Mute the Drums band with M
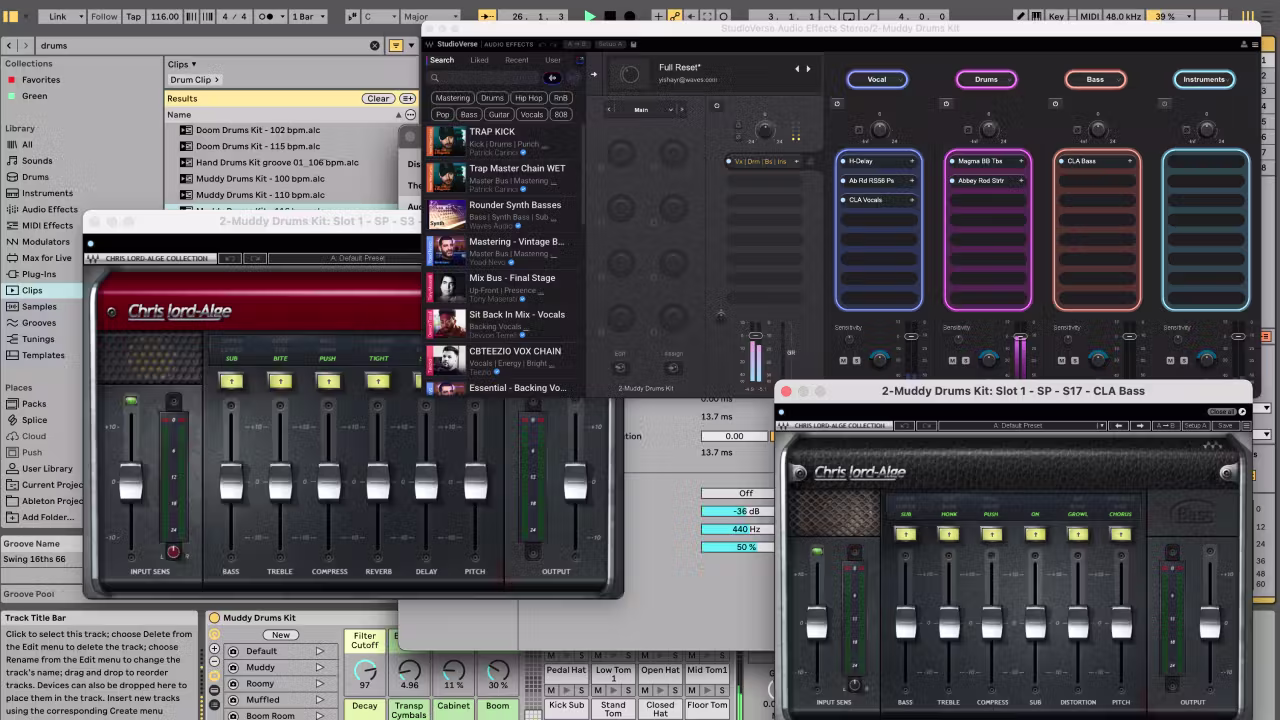1280x720 pixels. click(x=953, y=360)
